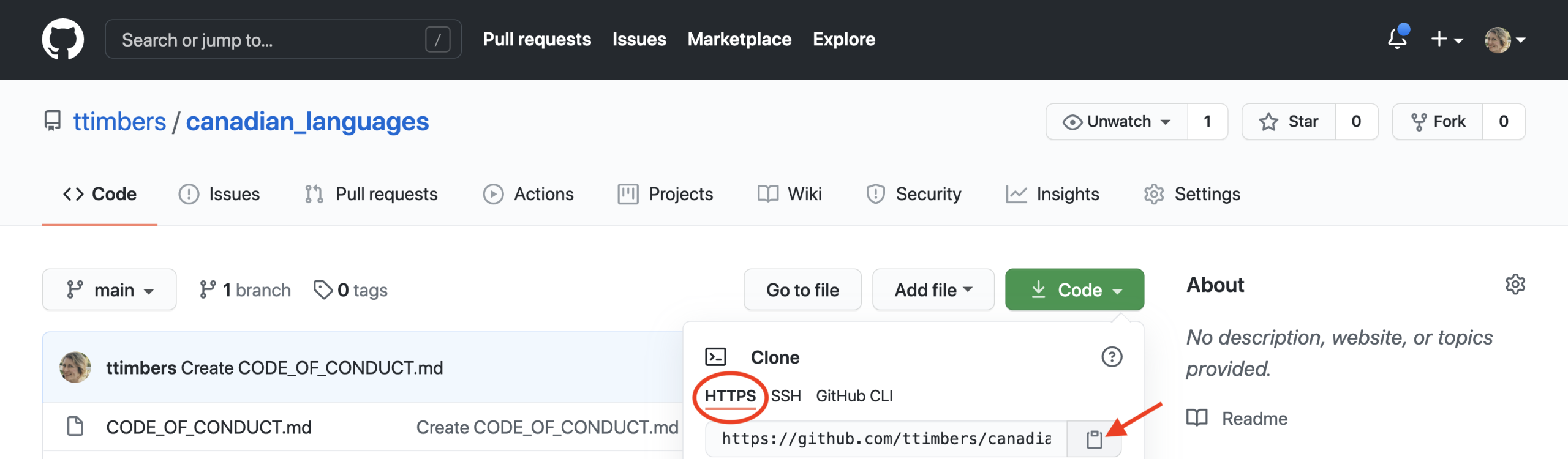
Task: Expand the main branch selector
Action: (110, 289)
